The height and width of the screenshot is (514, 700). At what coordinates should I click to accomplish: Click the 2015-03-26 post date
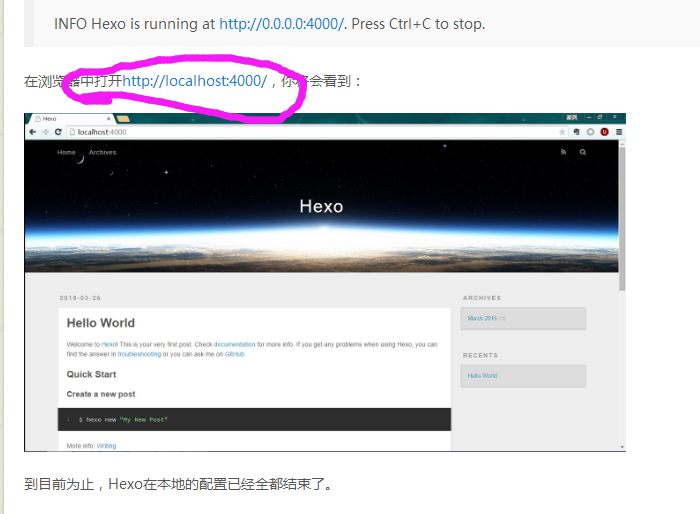[x=80, y=298]
